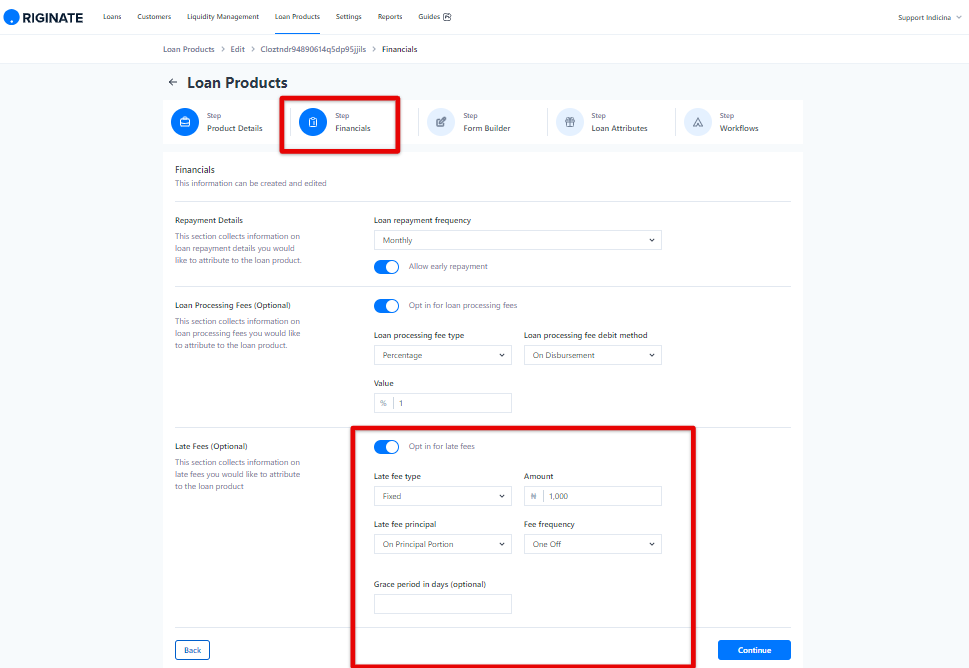The image size is (969, 668).
Task: Open the Loan repayment frequency dropdown
Action: coord(517,240)
